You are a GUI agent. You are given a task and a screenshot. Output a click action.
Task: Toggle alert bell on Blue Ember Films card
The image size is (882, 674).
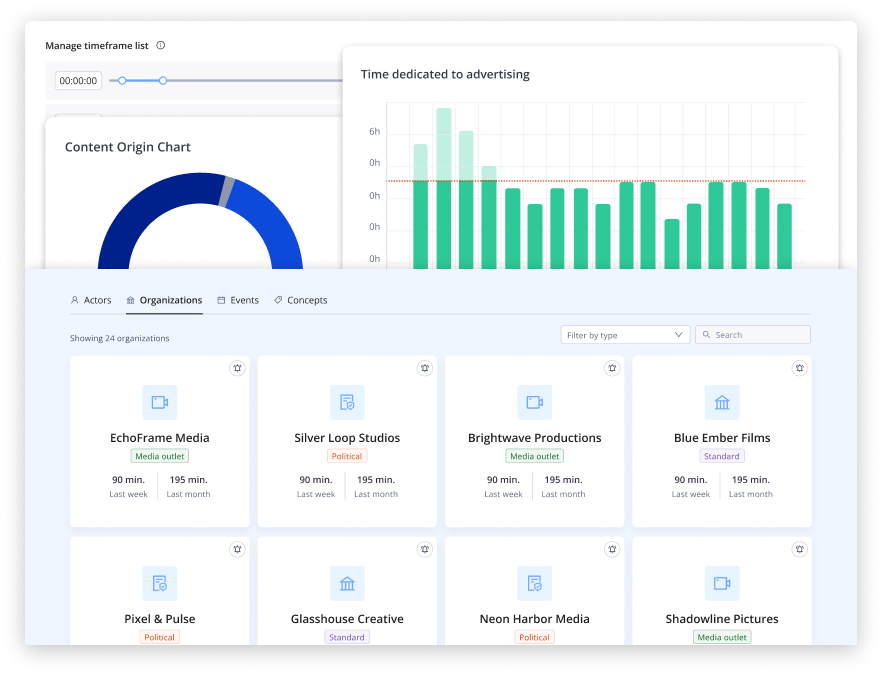(799, 368)
